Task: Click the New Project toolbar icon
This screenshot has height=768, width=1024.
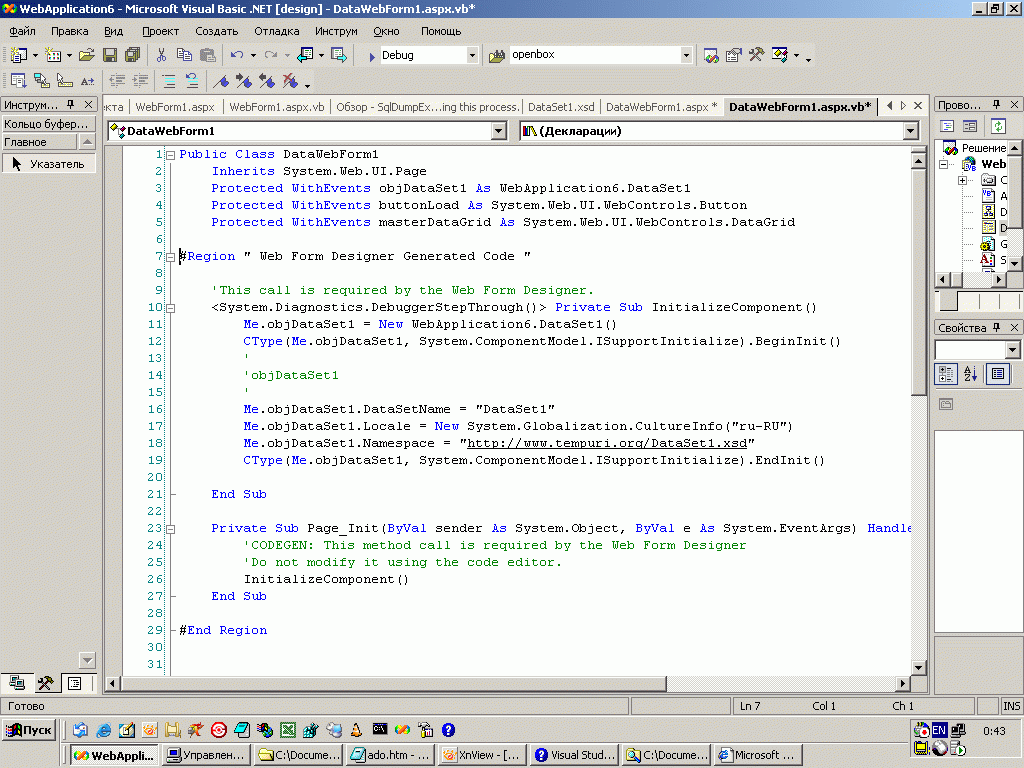Action: [19, 56]
